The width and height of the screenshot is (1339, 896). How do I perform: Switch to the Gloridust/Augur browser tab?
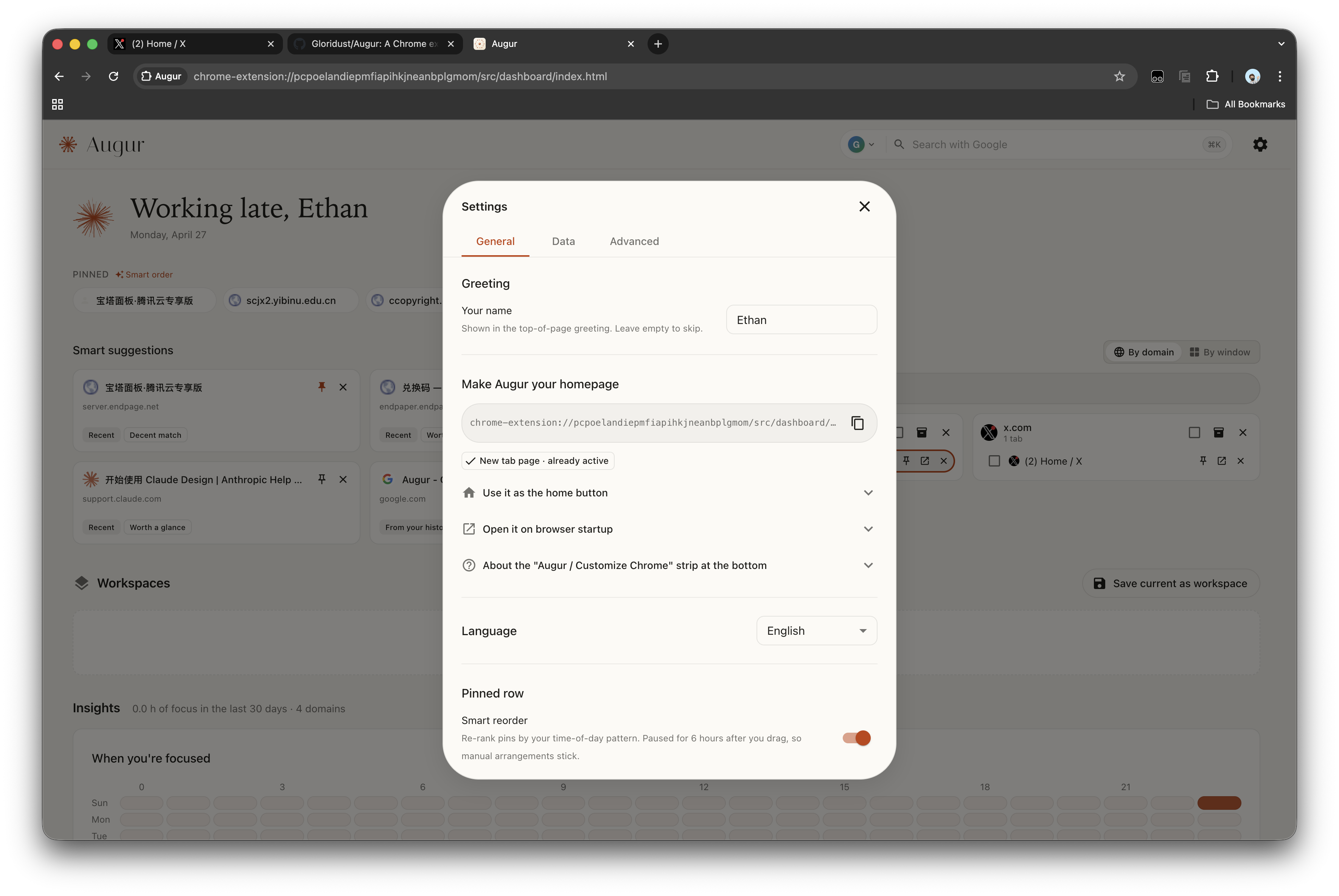coord(374,43)
